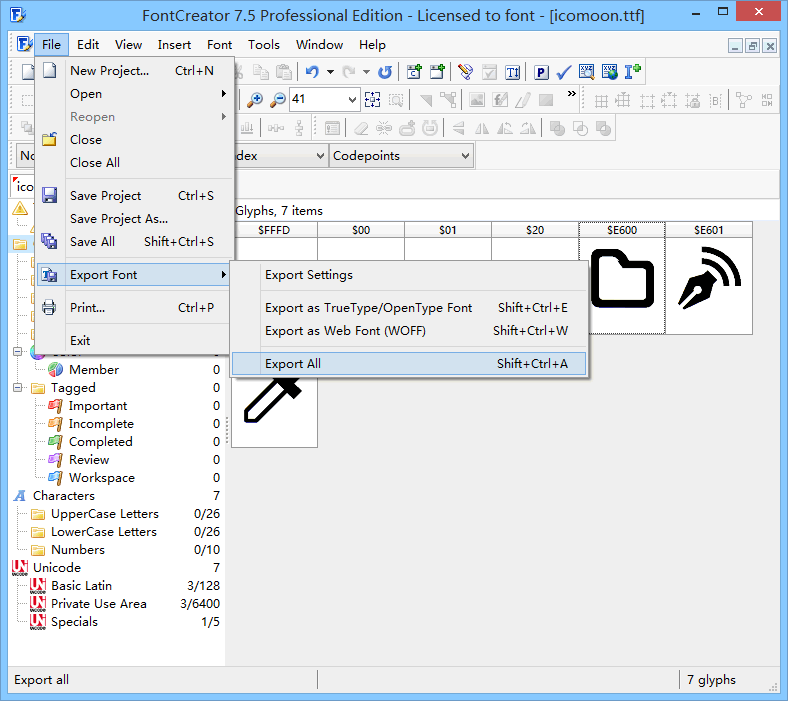Select the Incomplete tag

pos(101,424)
